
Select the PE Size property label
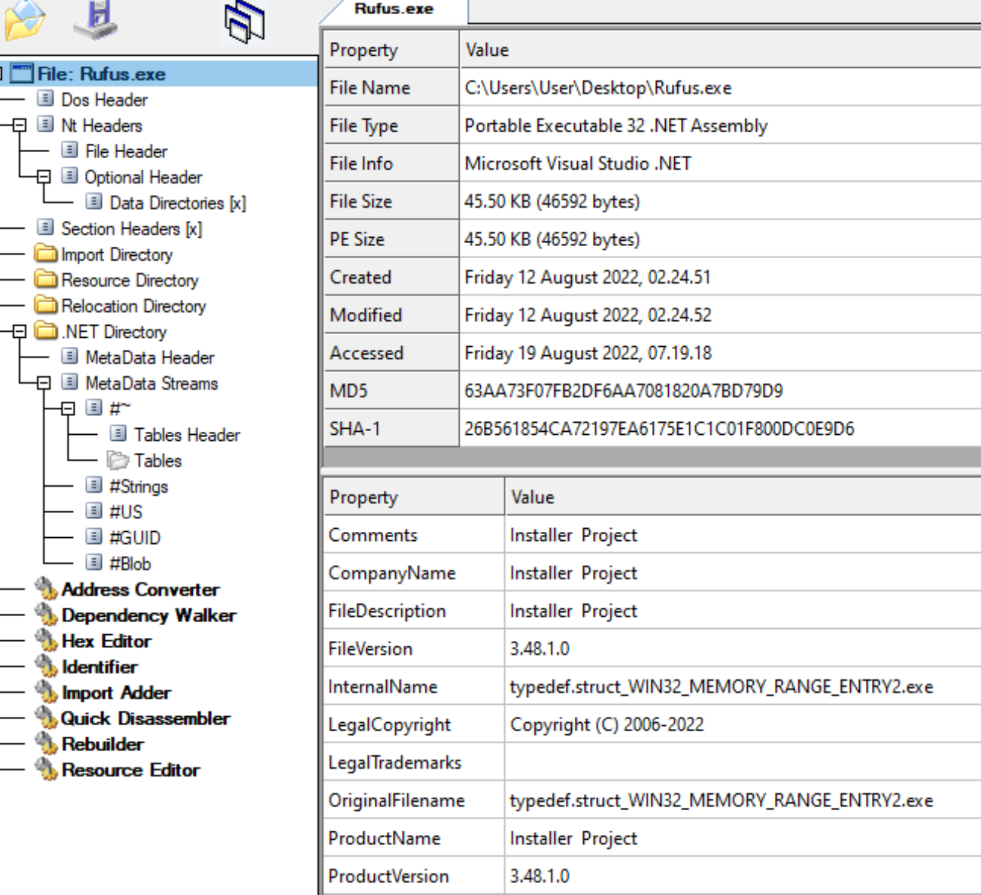[x=357, y=240]
